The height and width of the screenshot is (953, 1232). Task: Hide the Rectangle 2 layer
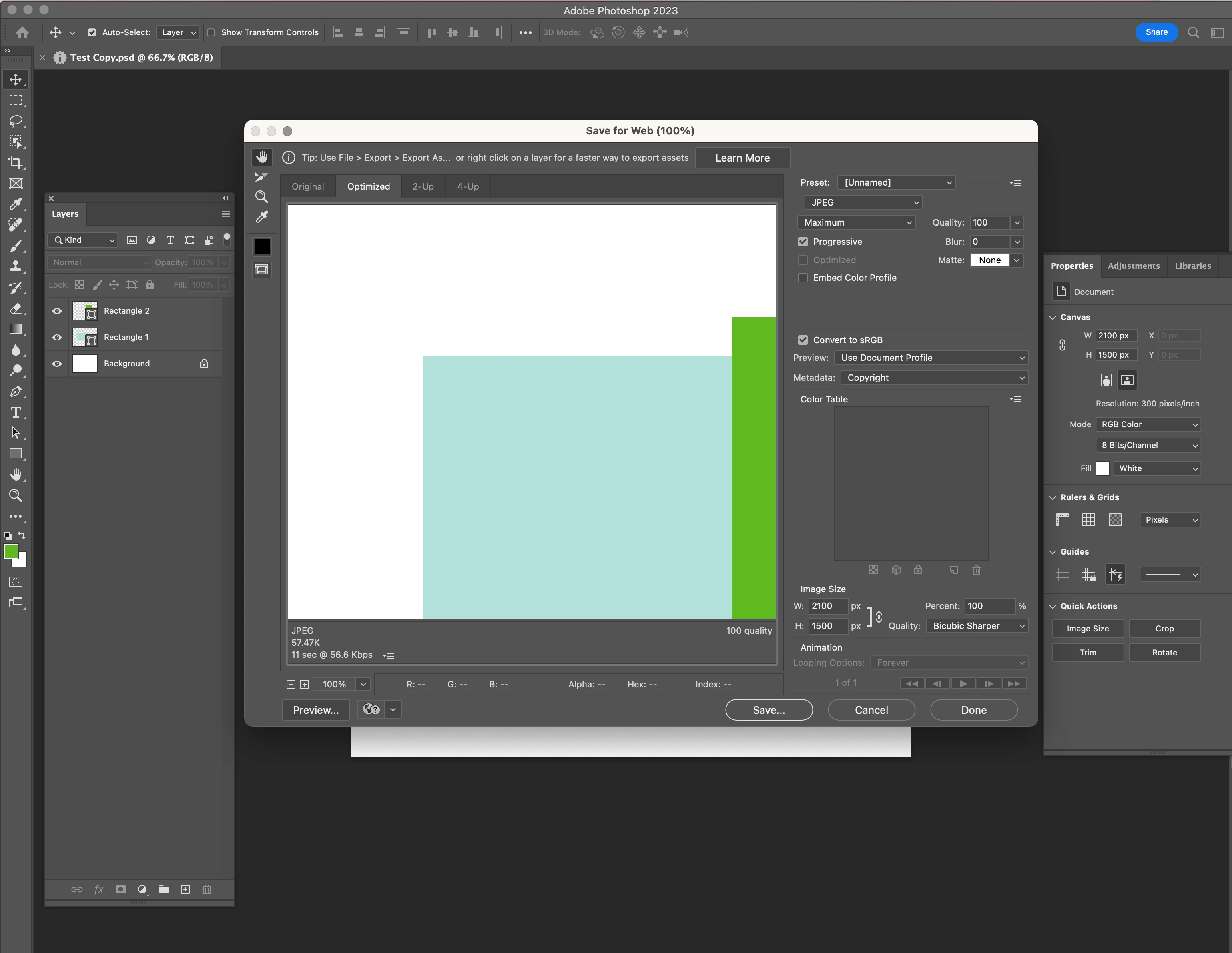click(x=57, y=311)
